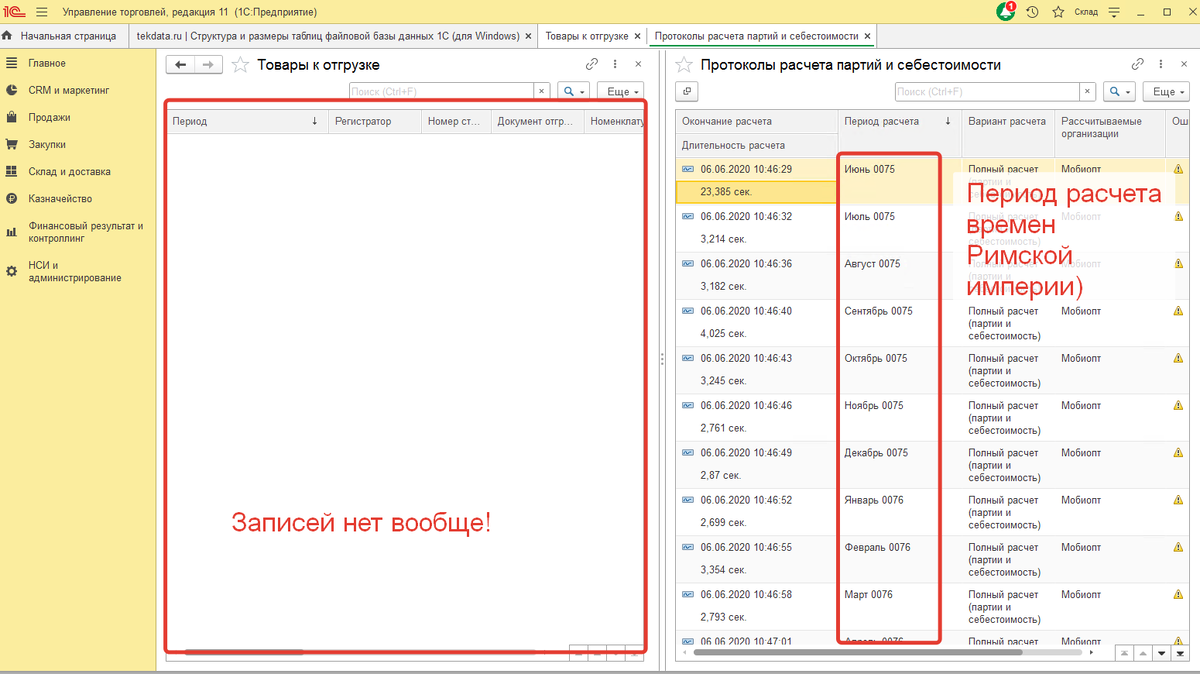This screenshot has height=674, width=1200.
Task: Click the warning icon in the Июнь 0075 row
Action: [x=1178, y=169]
